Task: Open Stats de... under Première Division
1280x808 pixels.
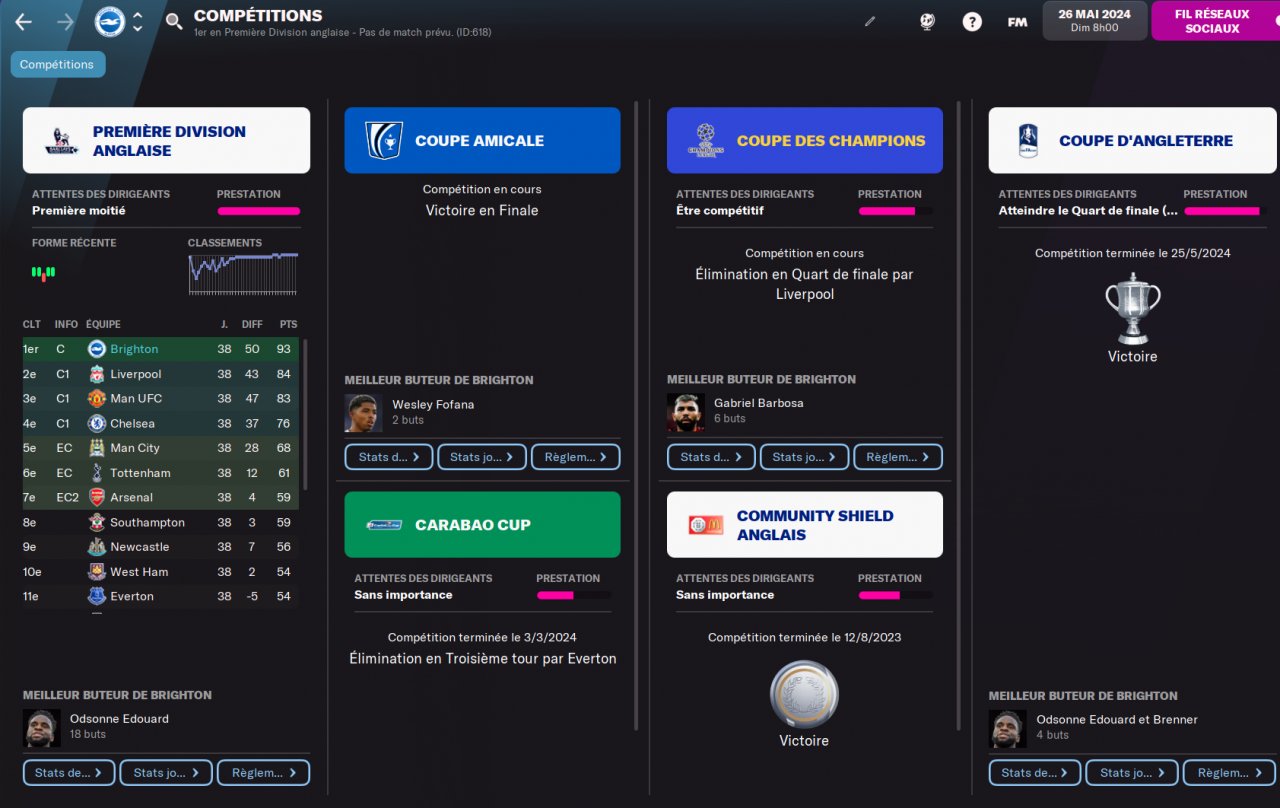Action: coord(69,772)
